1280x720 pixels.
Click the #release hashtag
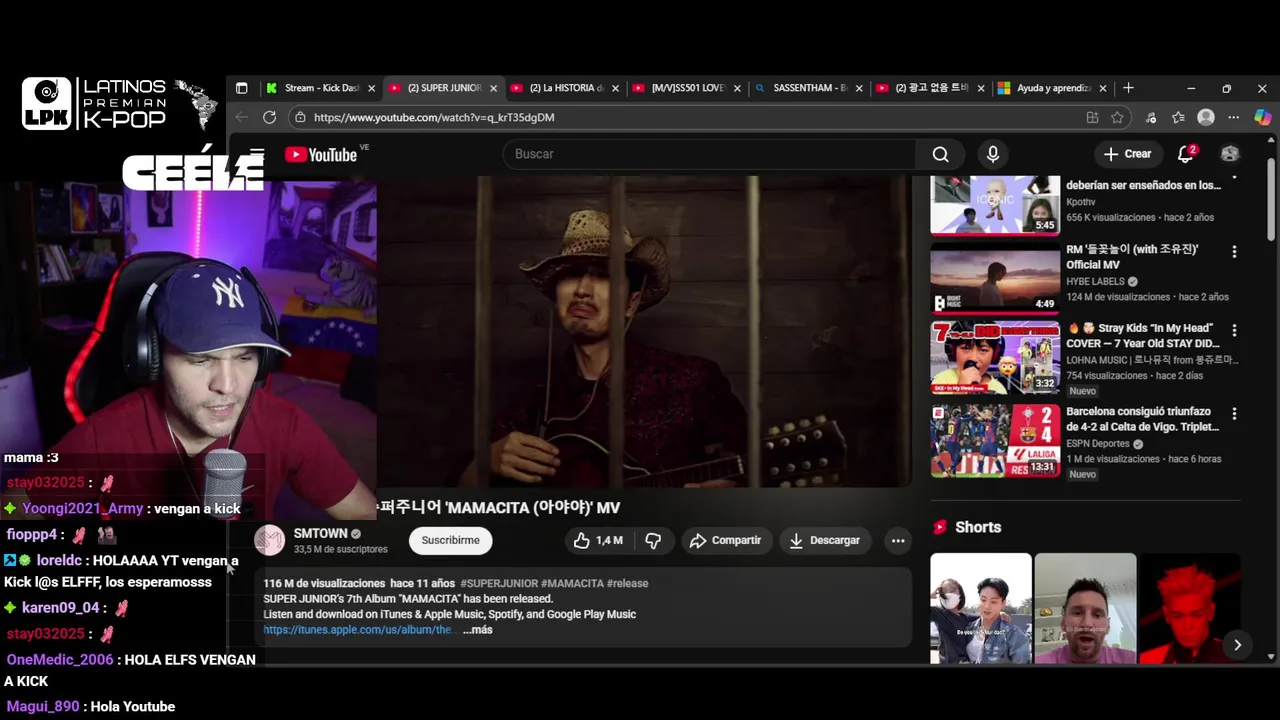click(x=628, y=583)
